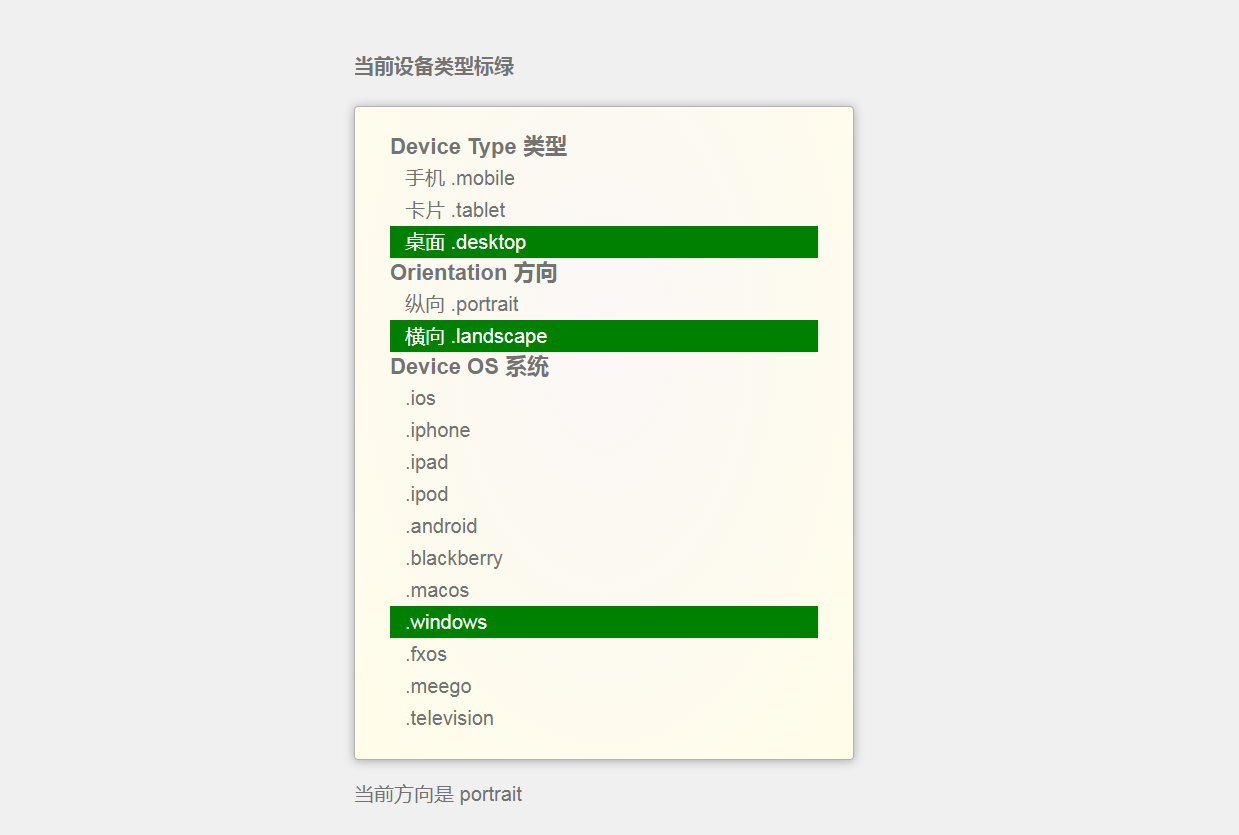Screen dimensions: 1239x835
Task: Select the .mobile device type entry
Action: (459, 178)
